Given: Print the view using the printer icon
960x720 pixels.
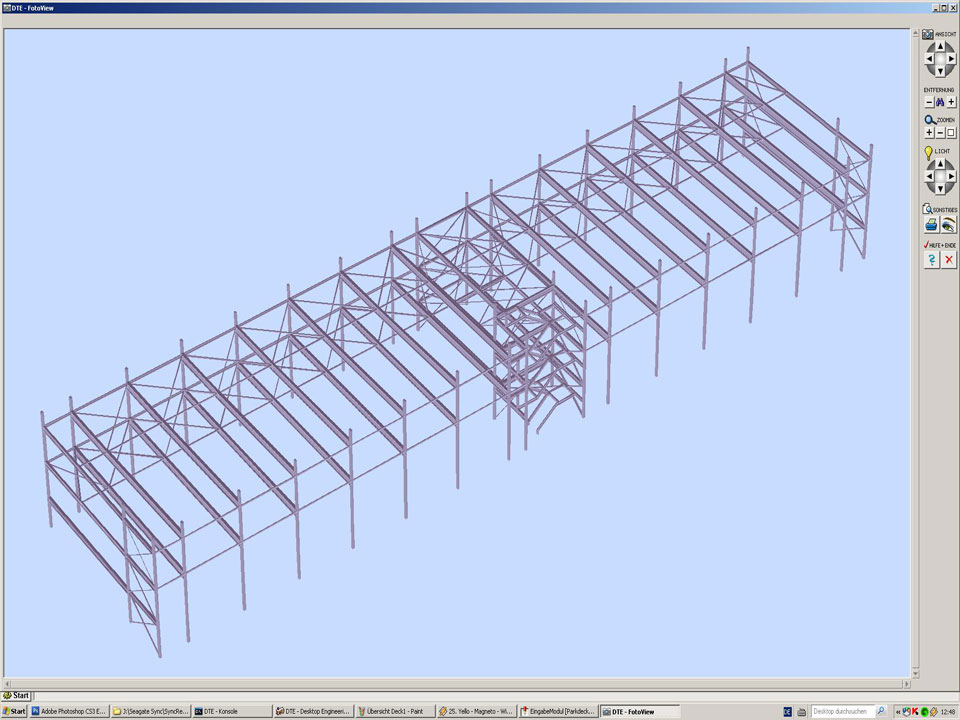Looking at the screenshot, I should pyautogui.click(x=931, y=226).
